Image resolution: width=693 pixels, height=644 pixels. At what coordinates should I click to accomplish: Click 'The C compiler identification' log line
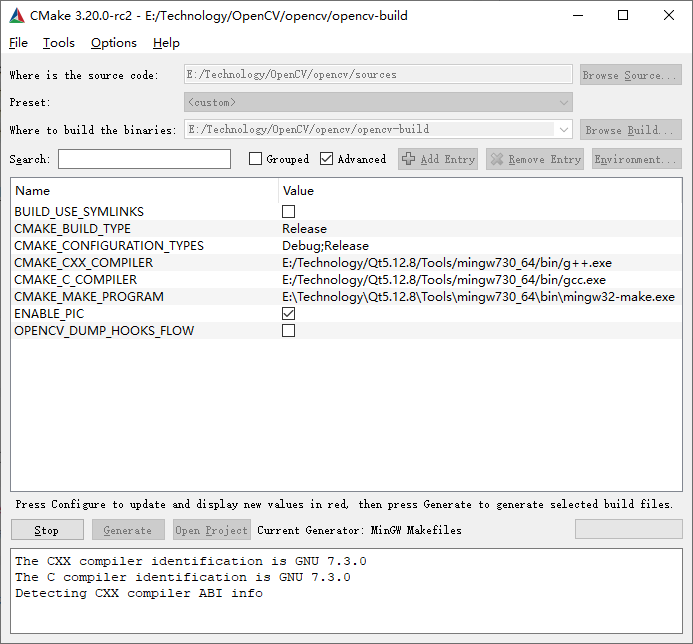pos(183,577)
